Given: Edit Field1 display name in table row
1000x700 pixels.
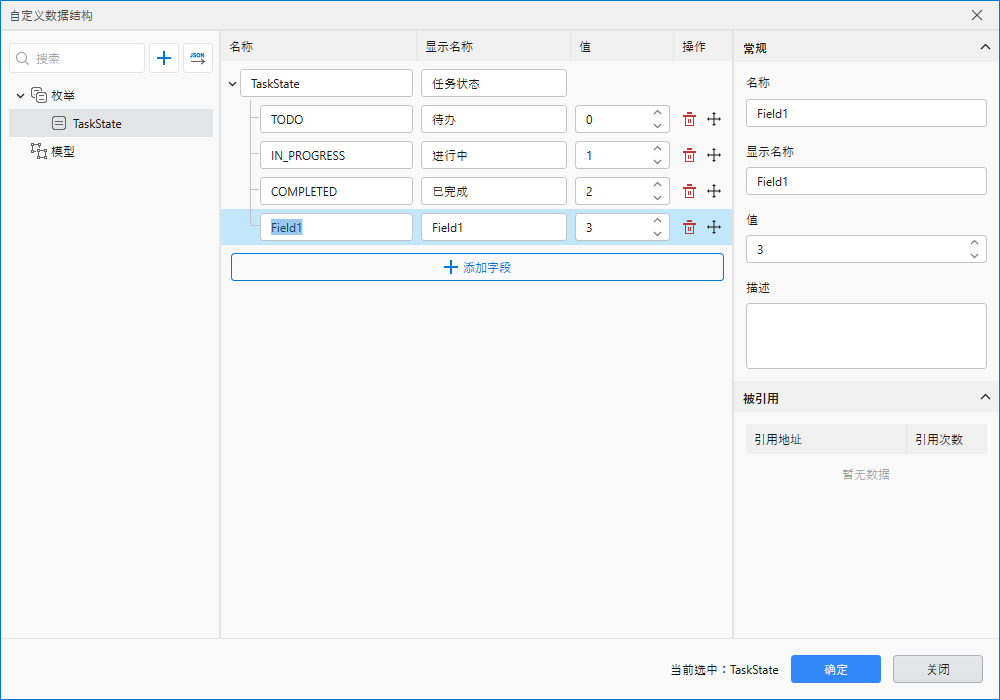Looking at the screenshot, I should pyautogui.click(x=494, y=227).
